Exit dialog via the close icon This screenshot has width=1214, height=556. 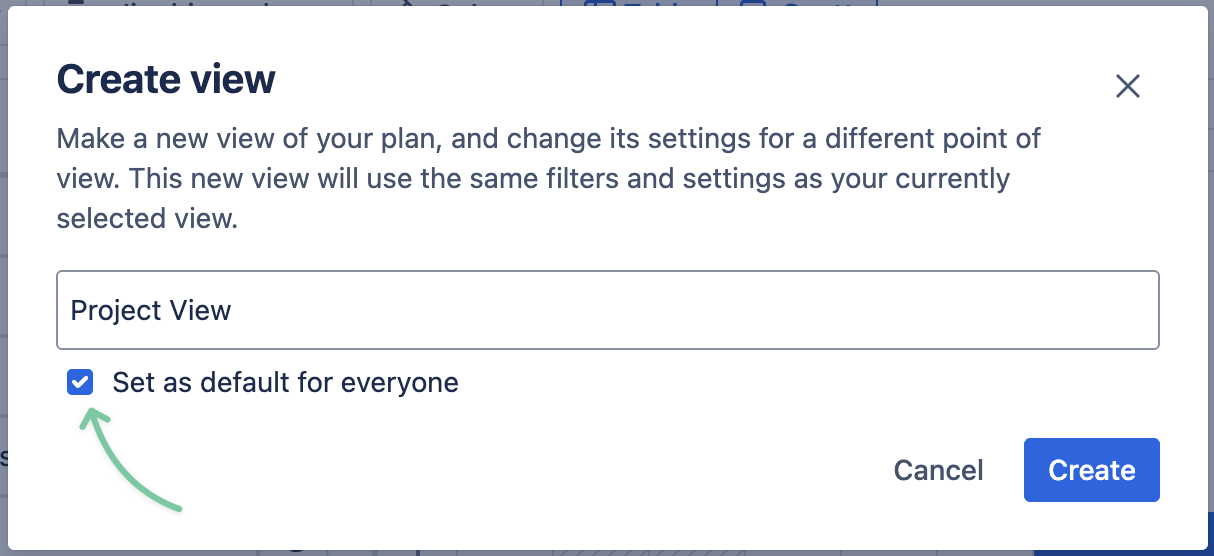tap(1127, 87)
